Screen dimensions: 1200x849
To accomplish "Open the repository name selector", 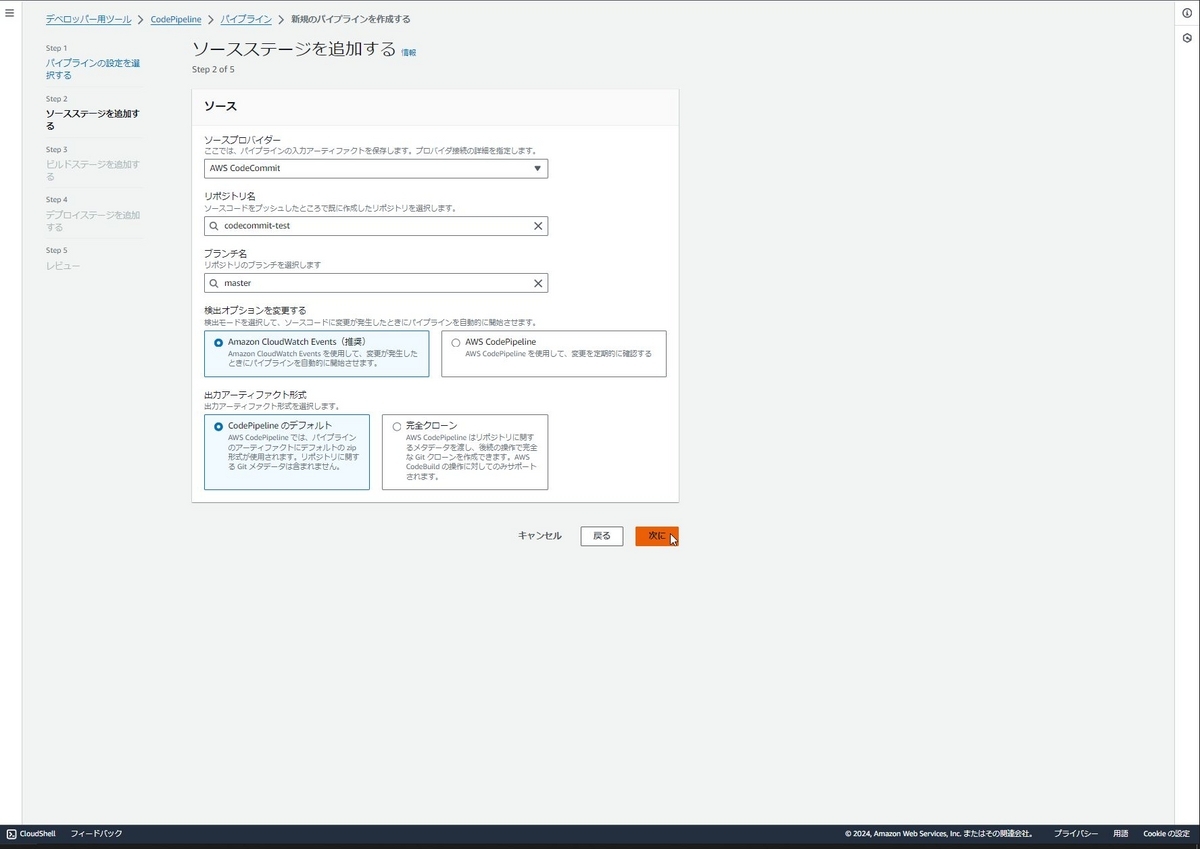I will [x=375, y=225].
